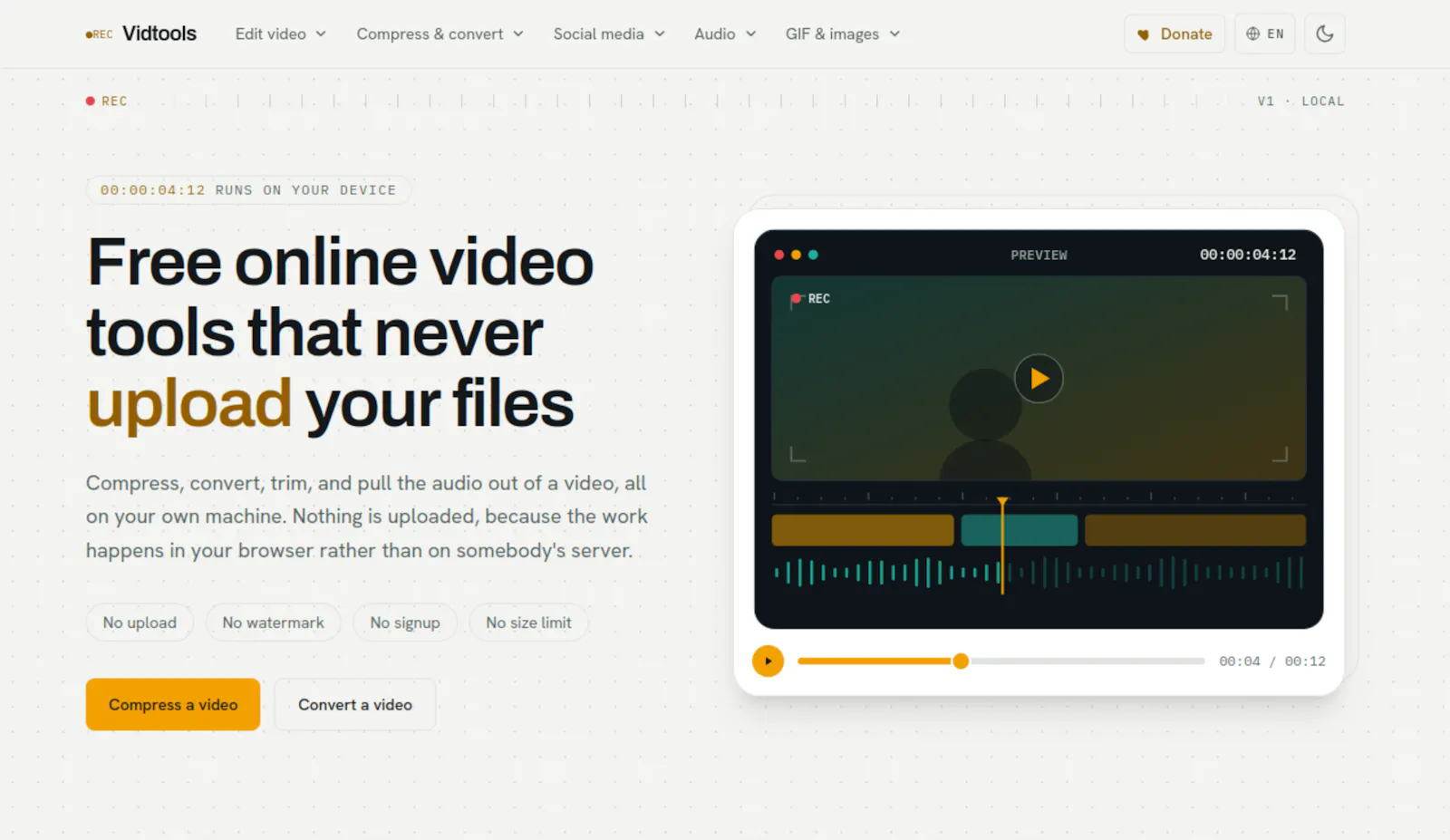
Task: Click the Donate button
Action: (1174, 34)
